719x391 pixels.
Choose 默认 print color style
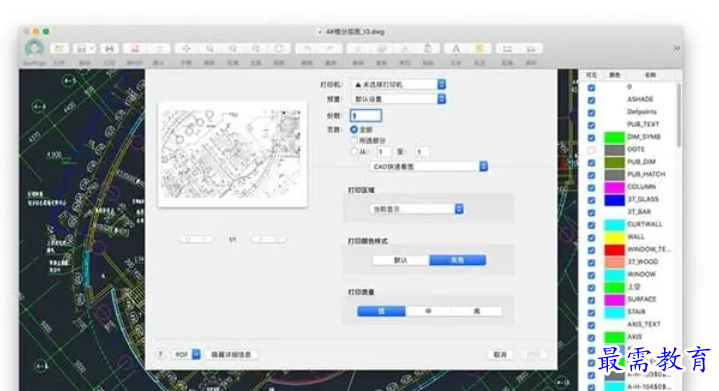[x=401, y=260]
